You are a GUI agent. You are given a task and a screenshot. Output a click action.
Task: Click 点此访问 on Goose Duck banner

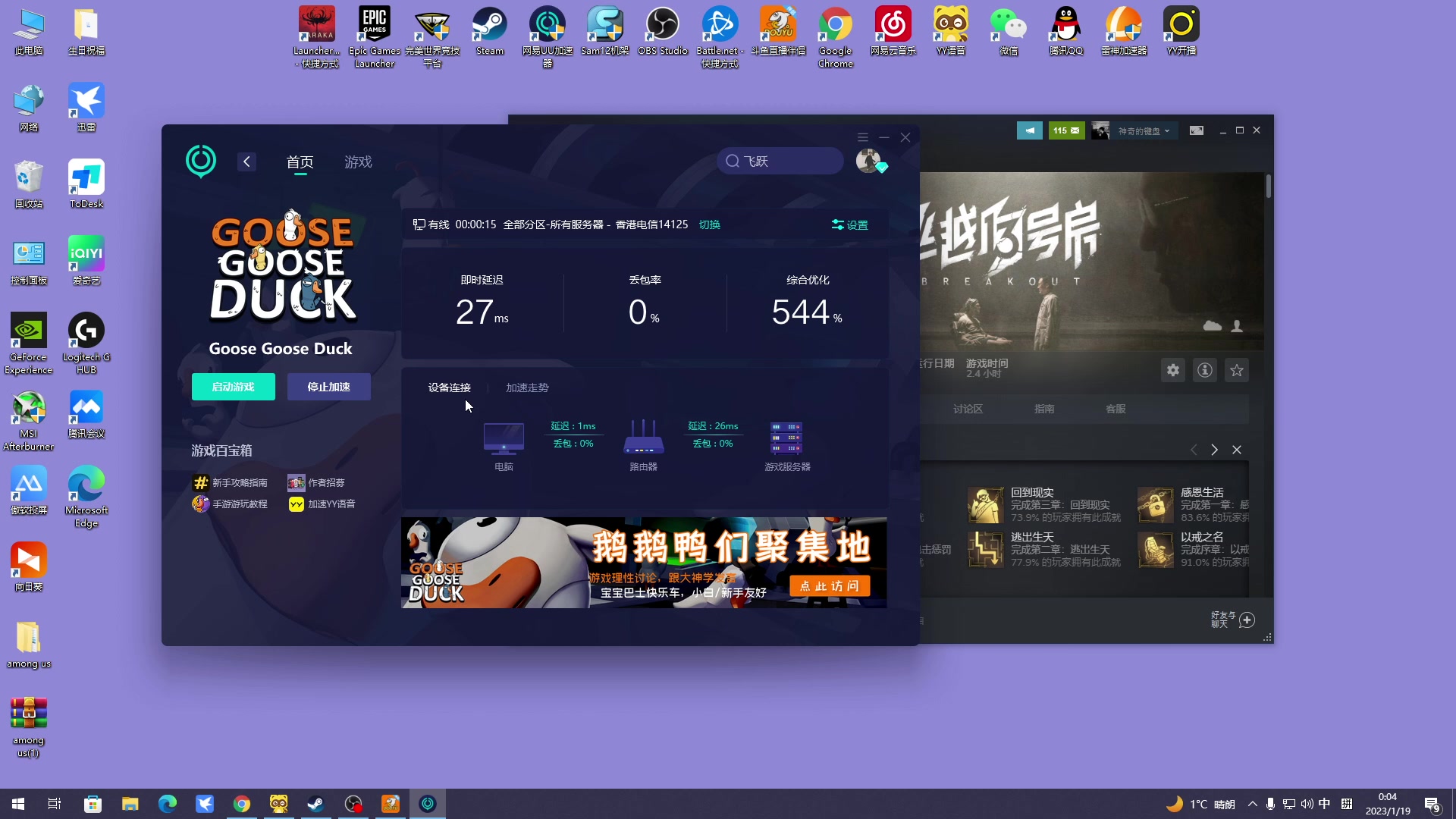tap(830, 586)
